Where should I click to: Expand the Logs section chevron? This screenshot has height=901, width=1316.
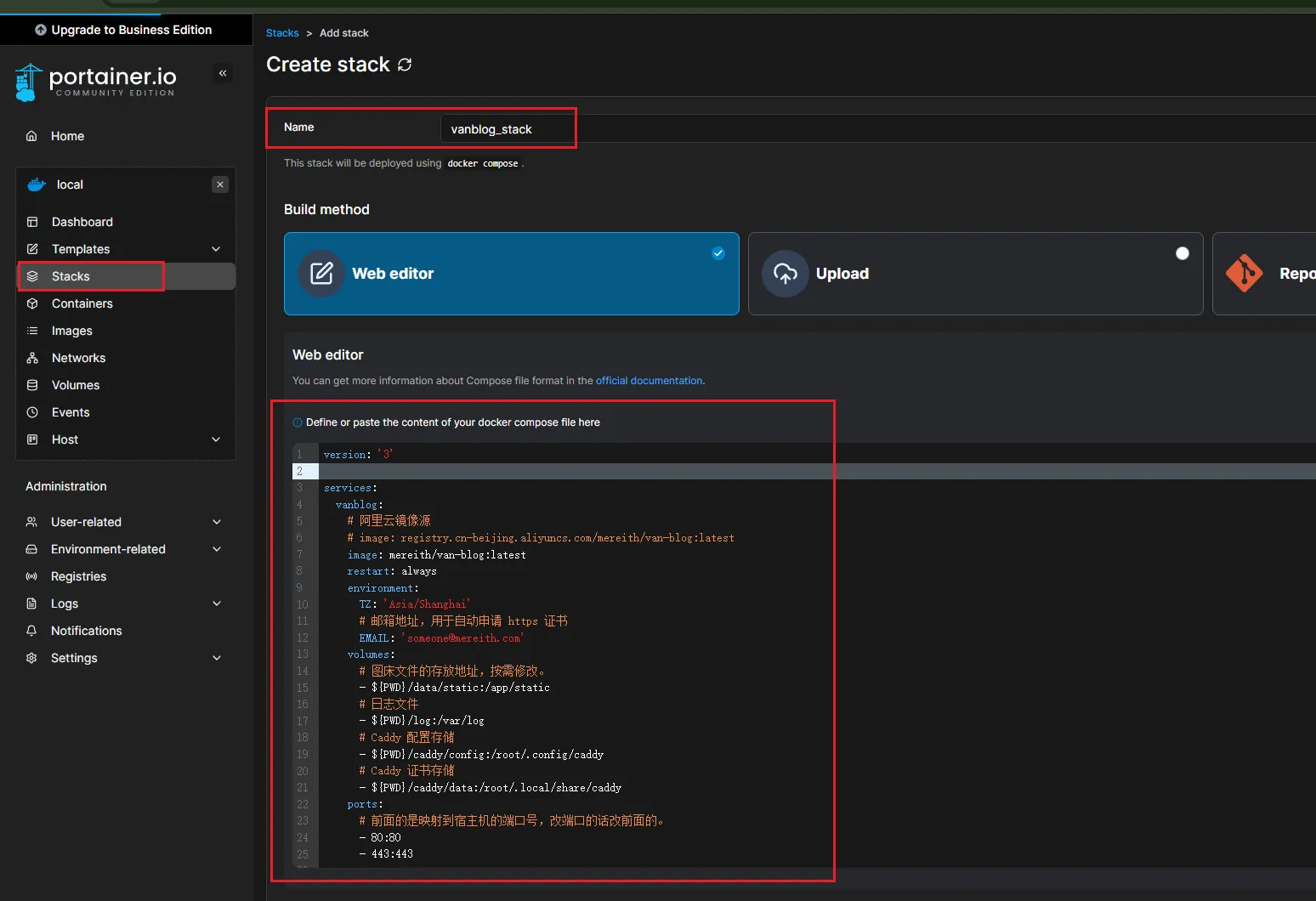coord(217,603)
